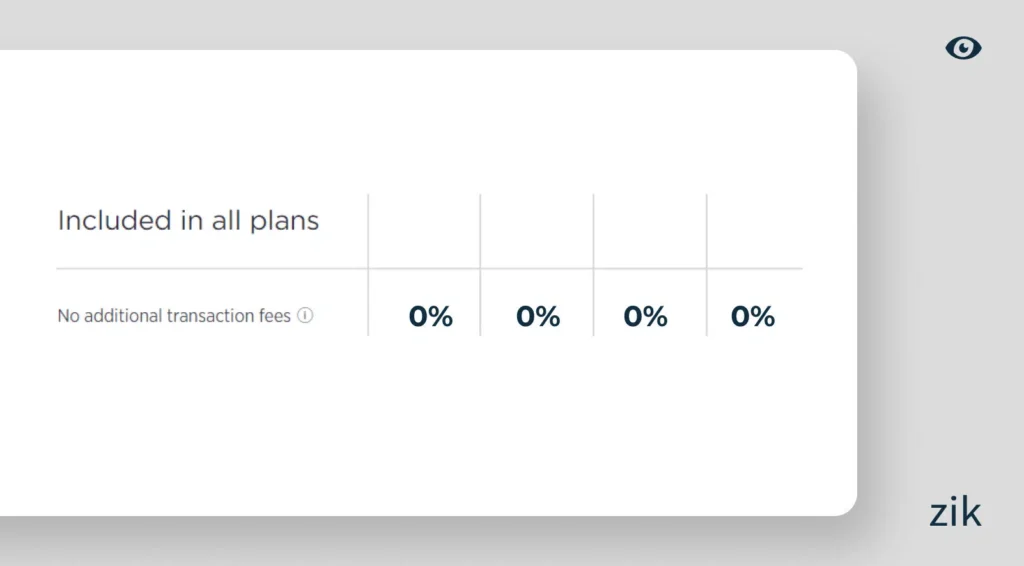Click the word 'plans' in the heading

[283, 221]
